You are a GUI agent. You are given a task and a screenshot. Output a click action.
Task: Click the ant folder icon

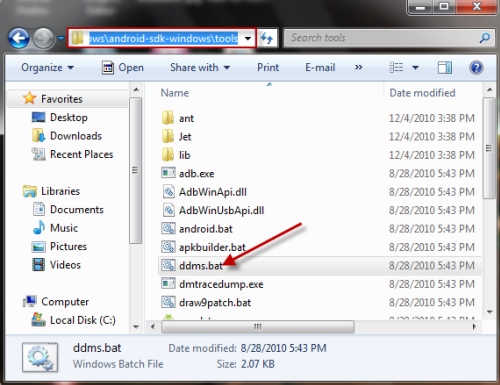click(x=168, y=118)
